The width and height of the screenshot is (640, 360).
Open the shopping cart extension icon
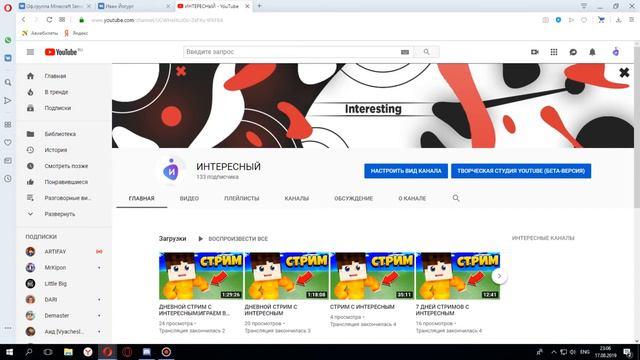pyautogui.click(x=601, y=20)
